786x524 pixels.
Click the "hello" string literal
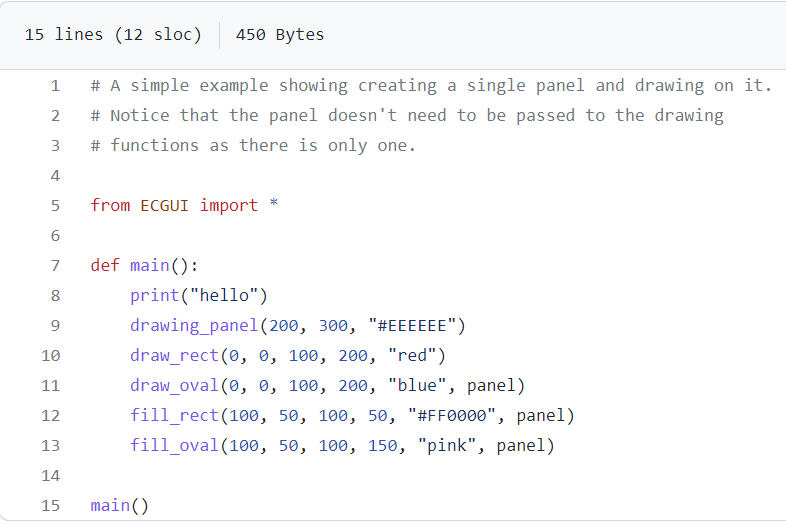pyautogui.click(x=224, y=296)
